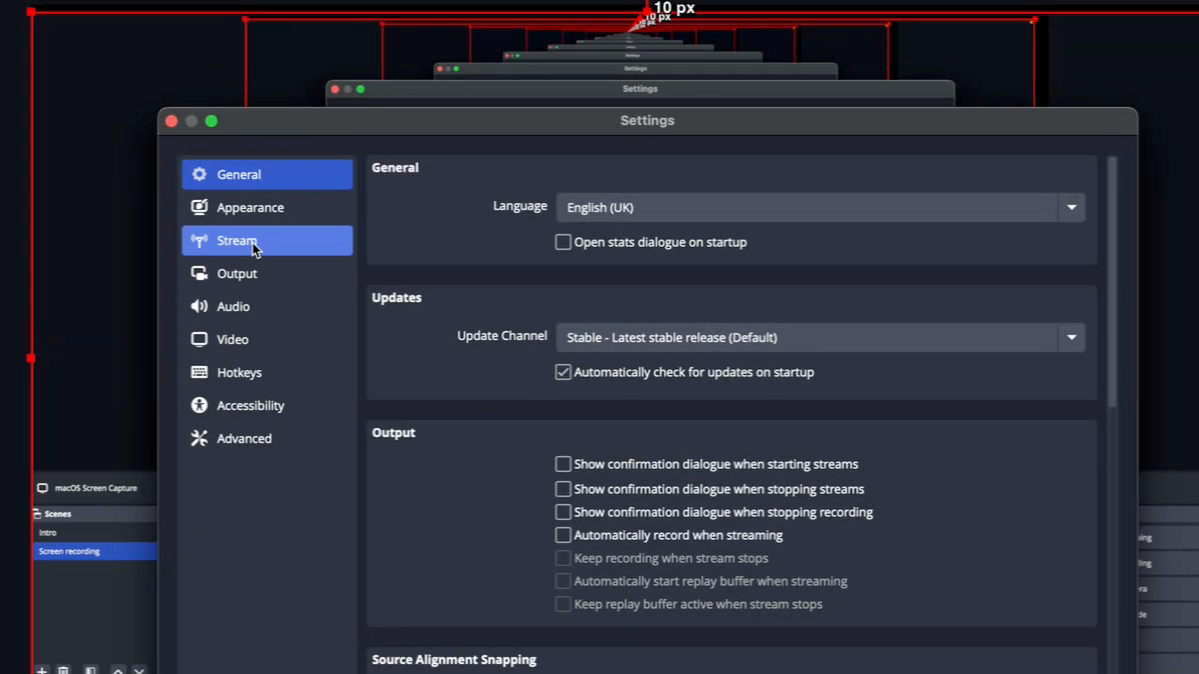Open the Video settings section
The height and width of the screenshot is (674, 1199).
232,340
